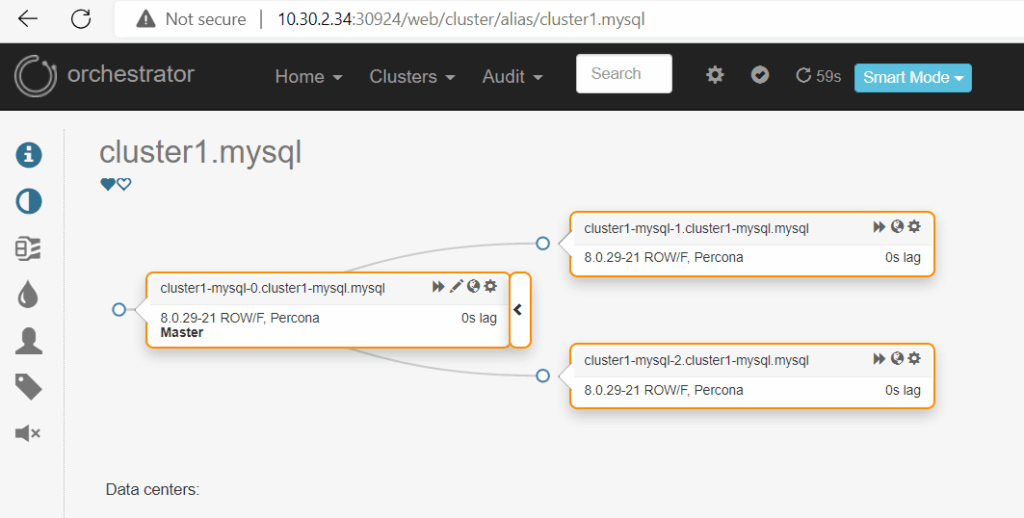Open the gear settings on cluster1-mysql-2 node
This screenshot has height=518, width=1024.
click(914, 358)
